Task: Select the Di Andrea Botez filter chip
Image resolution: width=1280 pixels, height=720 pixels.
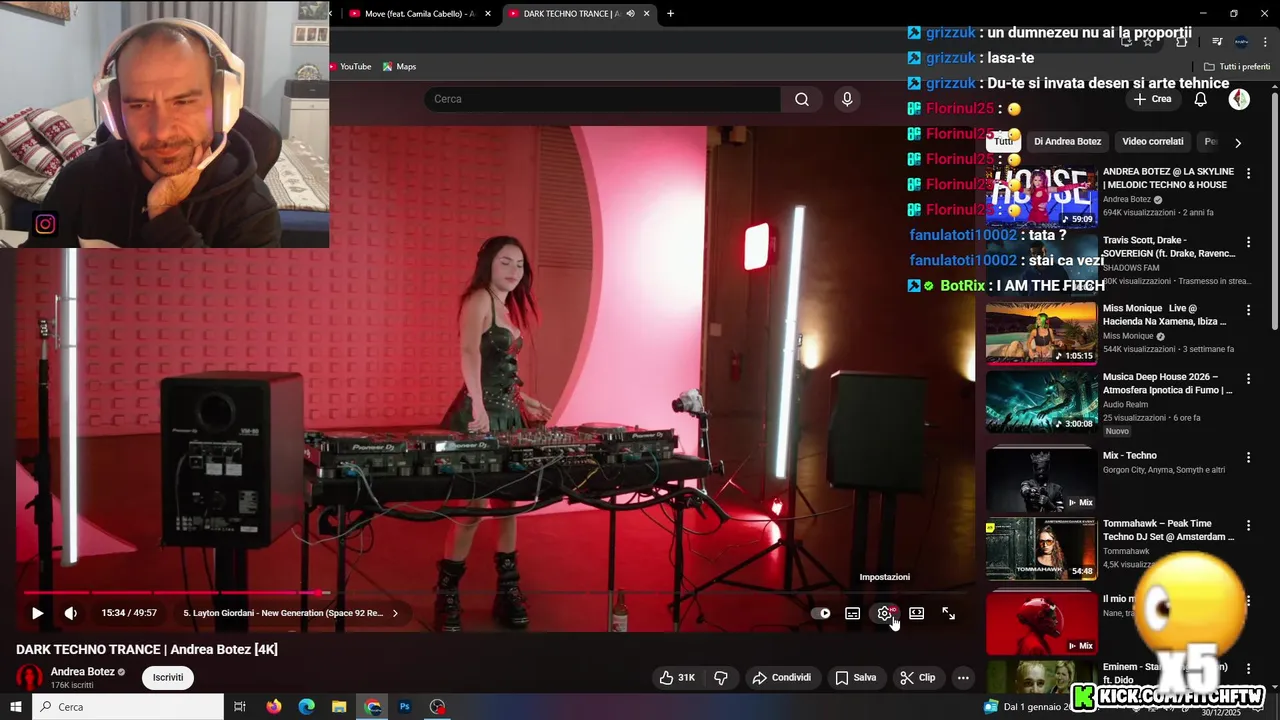Action: tap(1067, 142)
